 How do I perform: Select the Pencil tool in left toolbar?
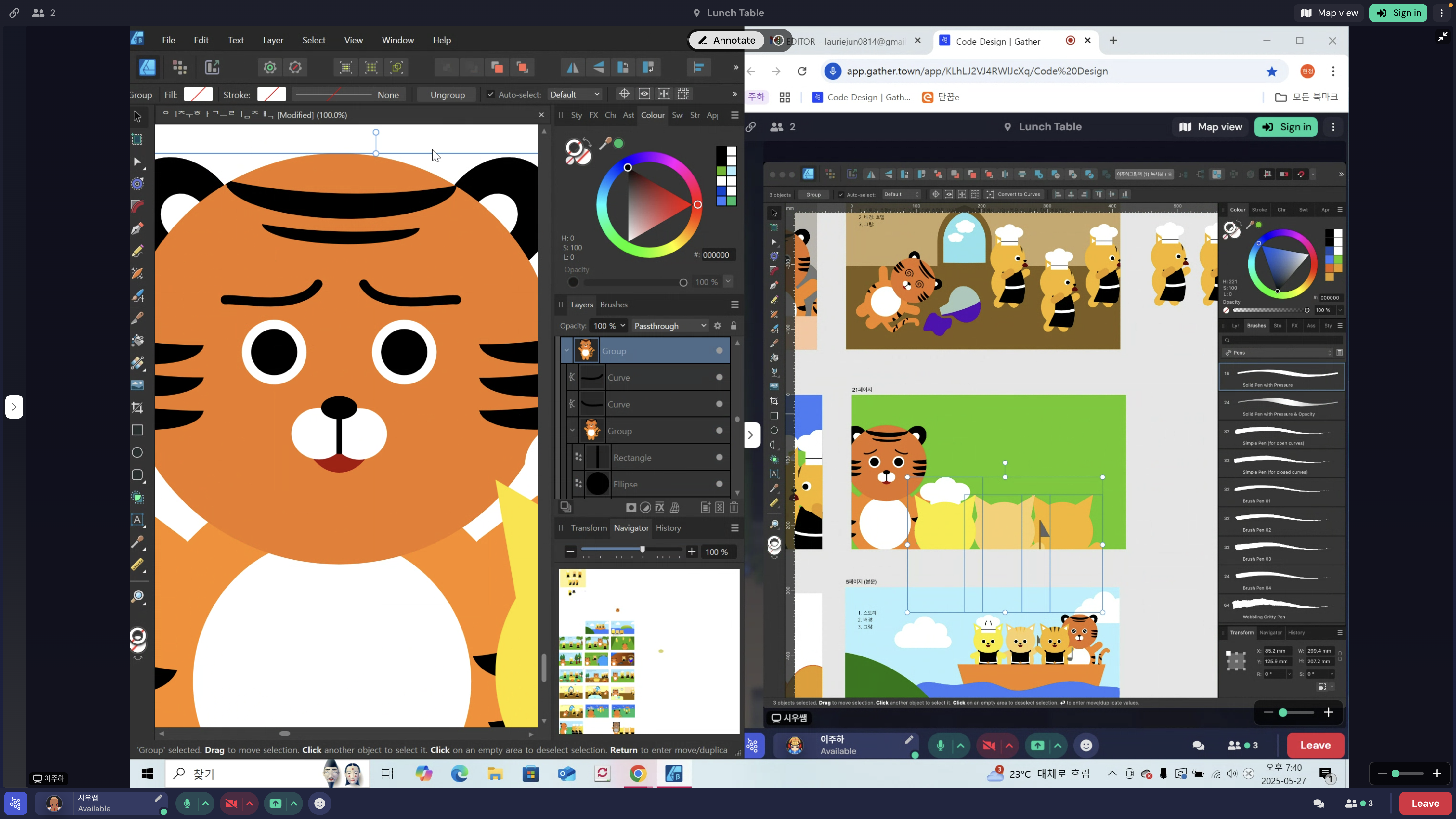coord(137,251)
